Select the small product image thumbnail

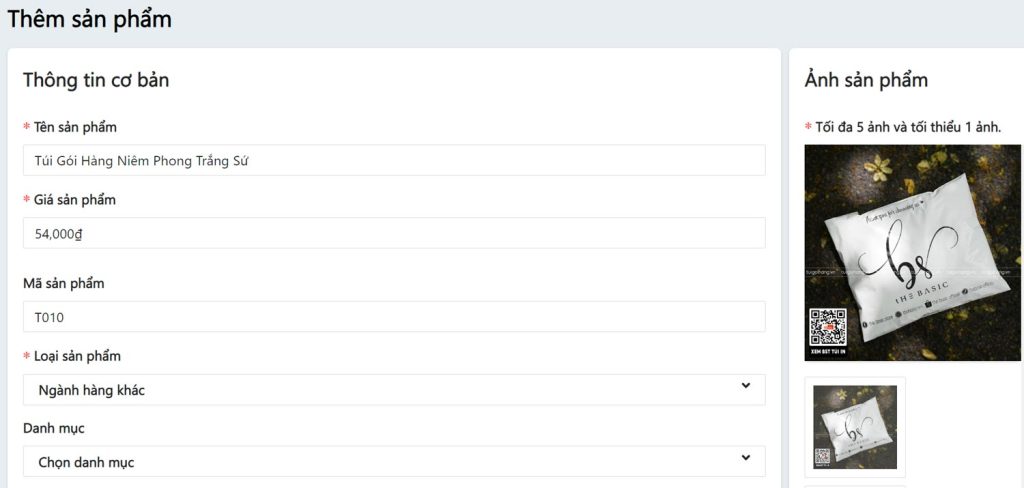855,427
